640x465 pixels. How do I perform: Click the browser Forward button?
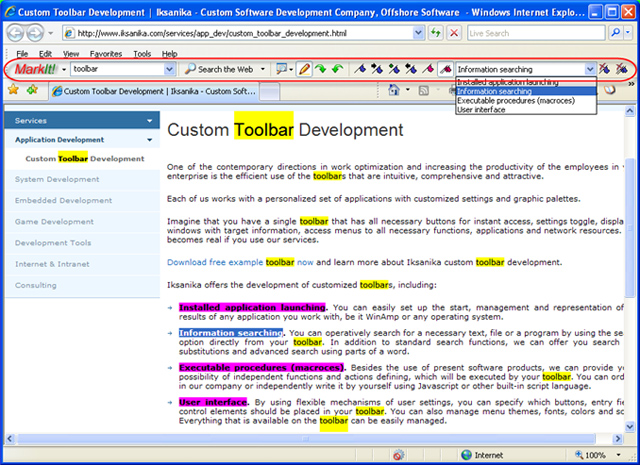35,33
